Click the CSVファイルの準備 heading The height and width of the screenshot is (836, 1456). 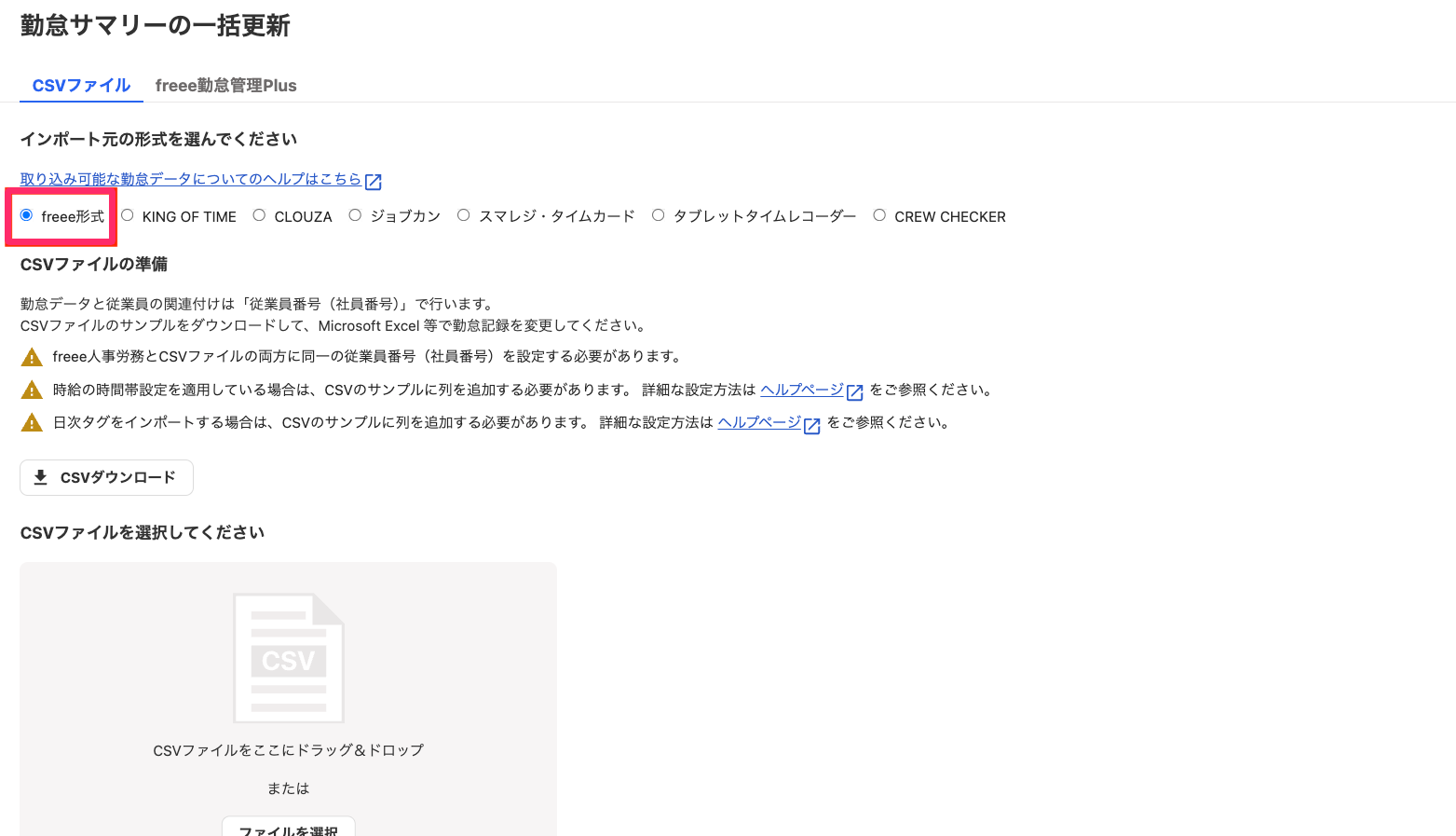tap(94, 264)
